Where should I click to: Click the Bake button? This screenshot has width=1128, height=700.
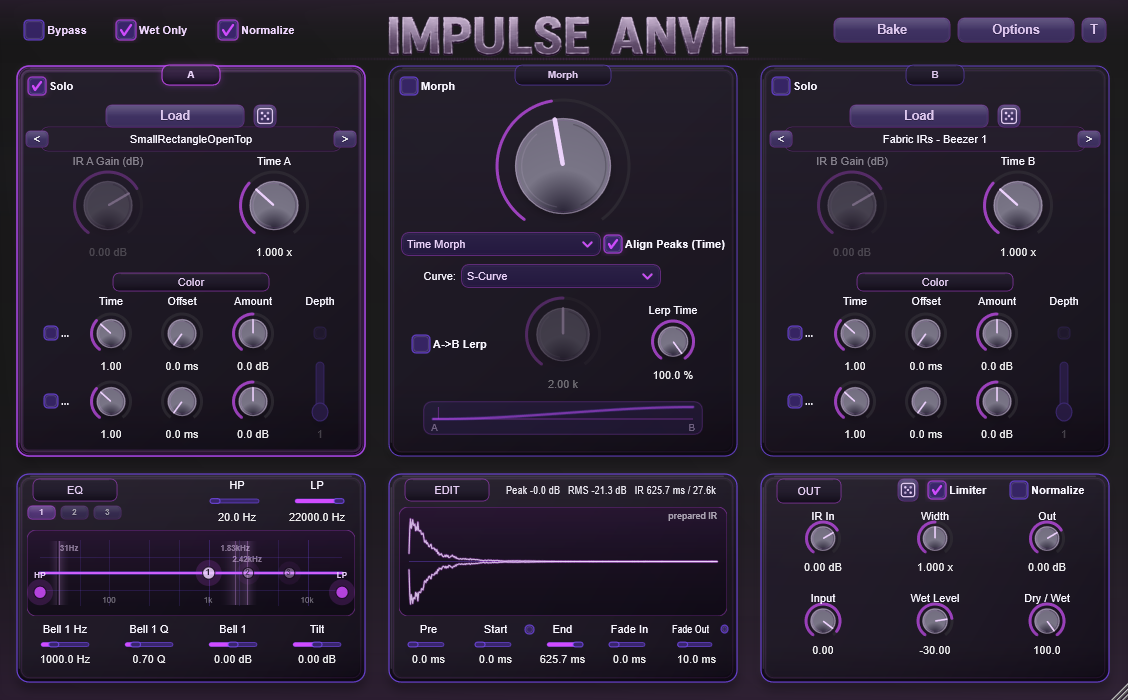pyautogui.click(x=891, y=29)
